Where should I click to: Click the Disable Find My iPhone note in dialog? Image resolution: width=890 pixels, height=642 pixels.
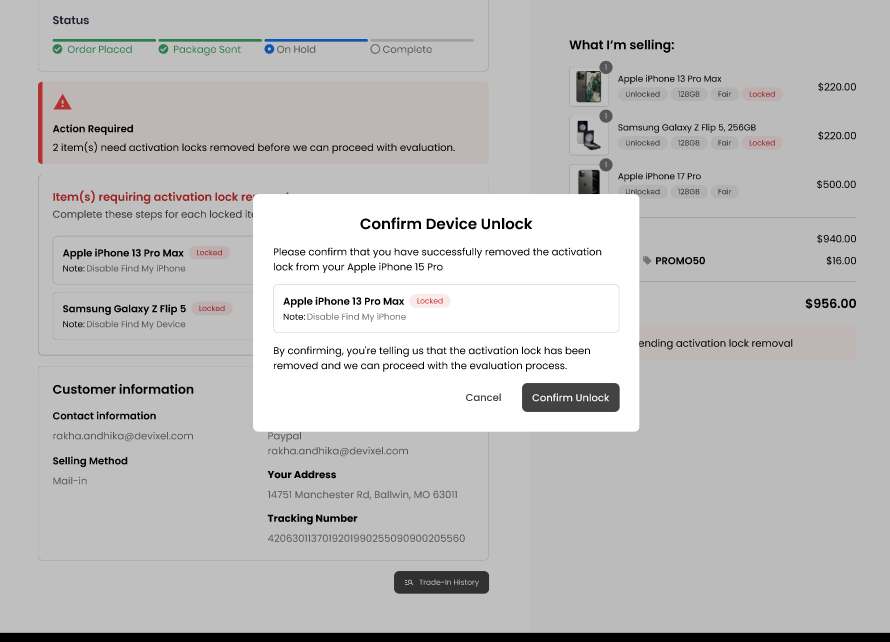tap(356, 317)
